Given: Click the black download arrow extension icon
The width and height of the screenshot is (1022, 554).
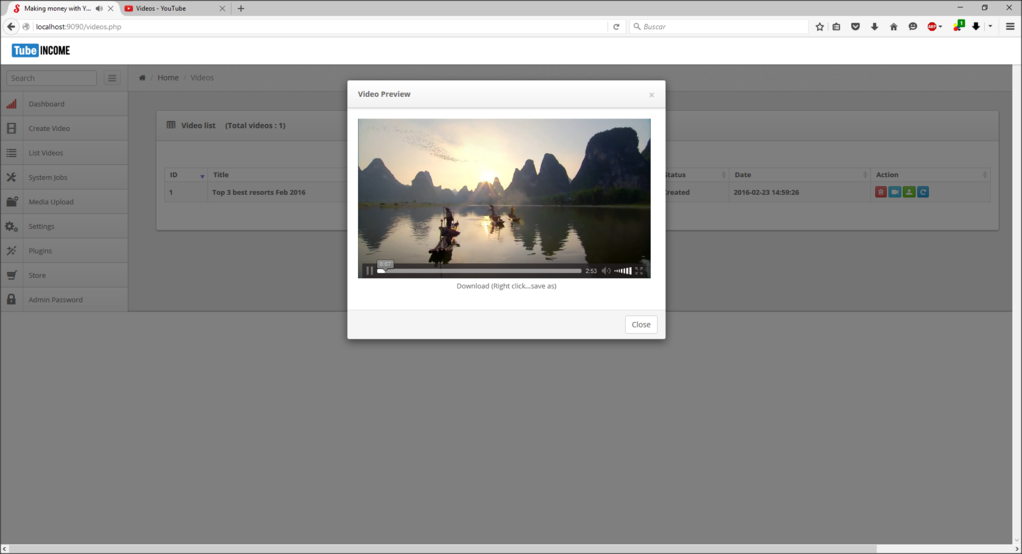Looking at the screenshot, I should pyautogui.click(x=976, y=27).
